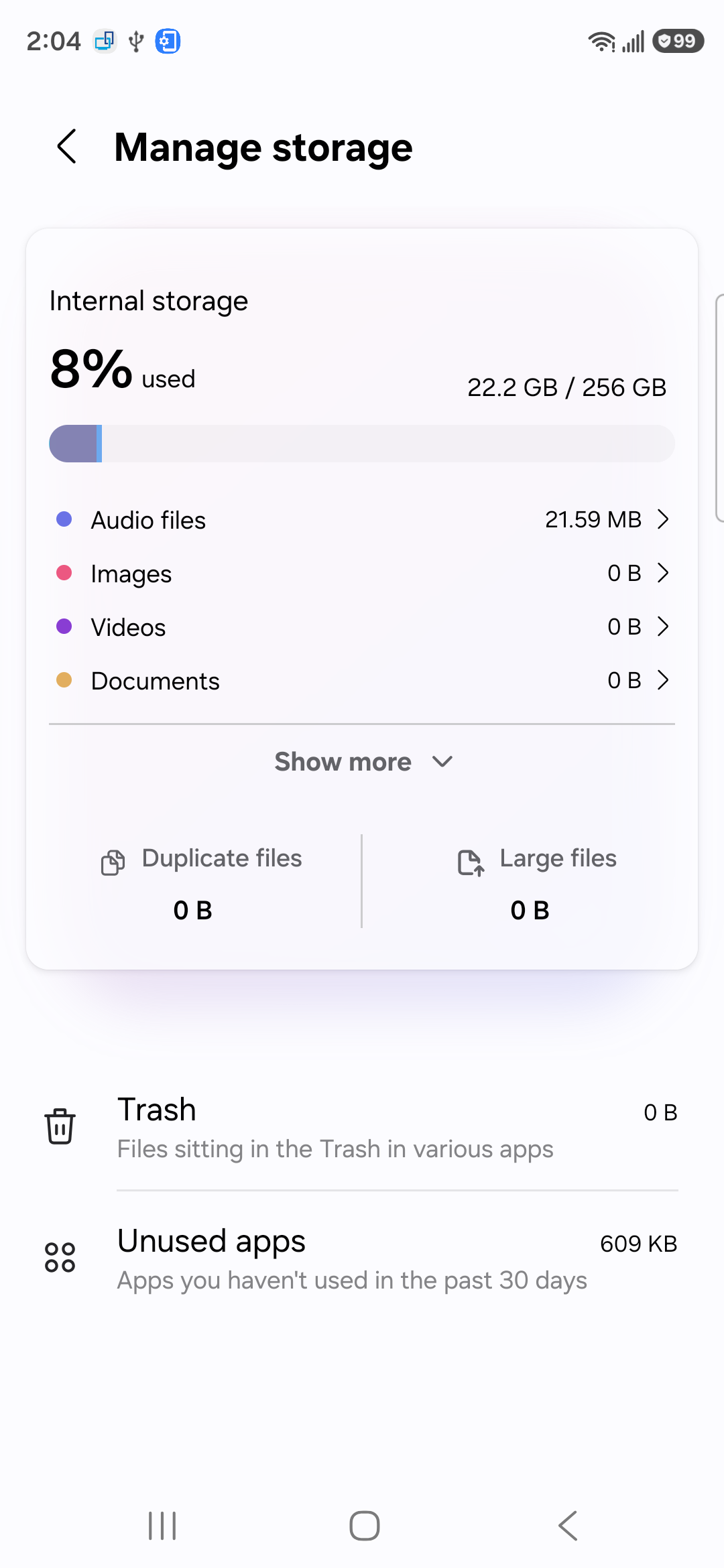Tap the 609 KB unused apps size

point(639,1244)
